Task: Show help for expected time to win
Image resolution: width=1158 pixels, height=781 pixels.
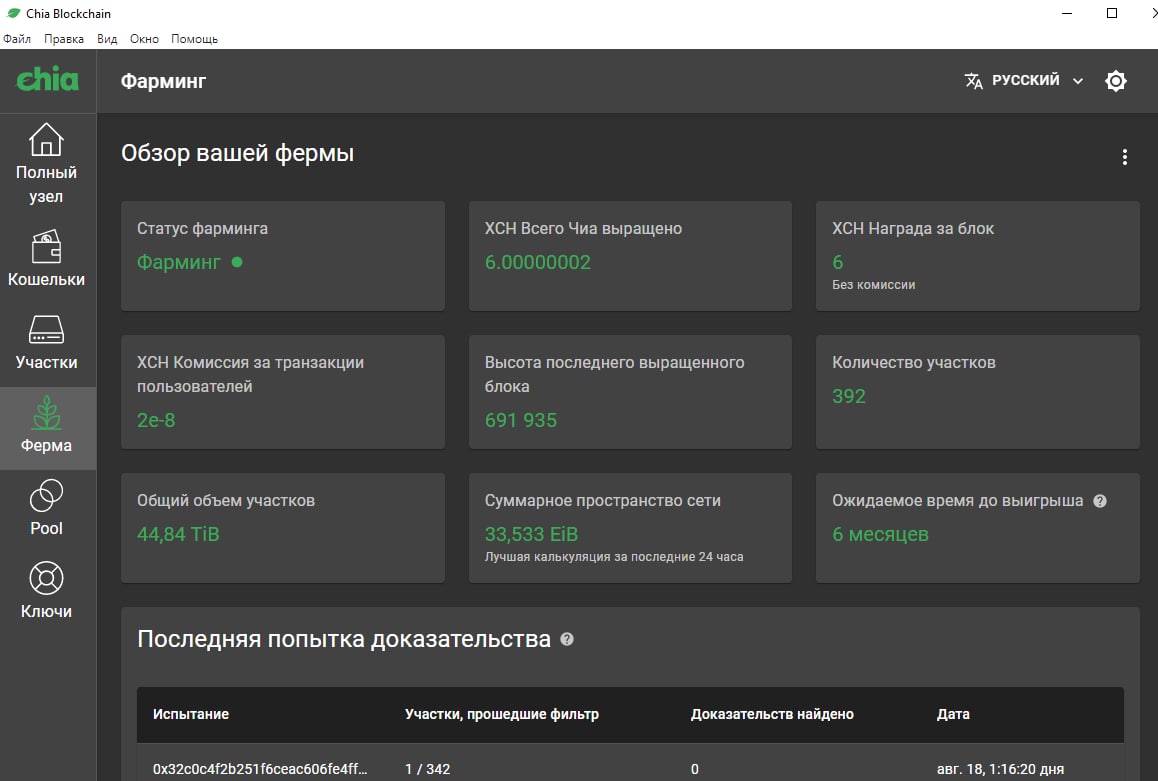Action: [1100, 501]
